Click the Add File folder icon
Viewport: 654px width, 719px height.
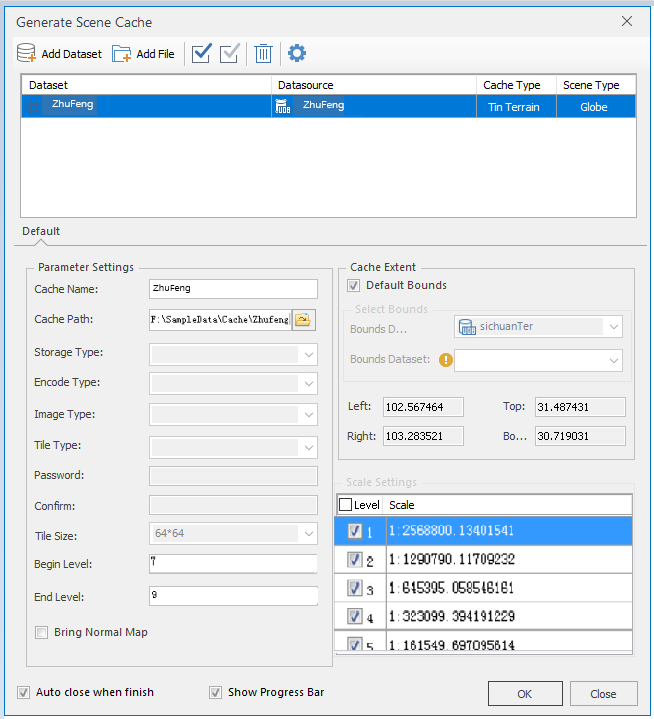pos(122,54)
